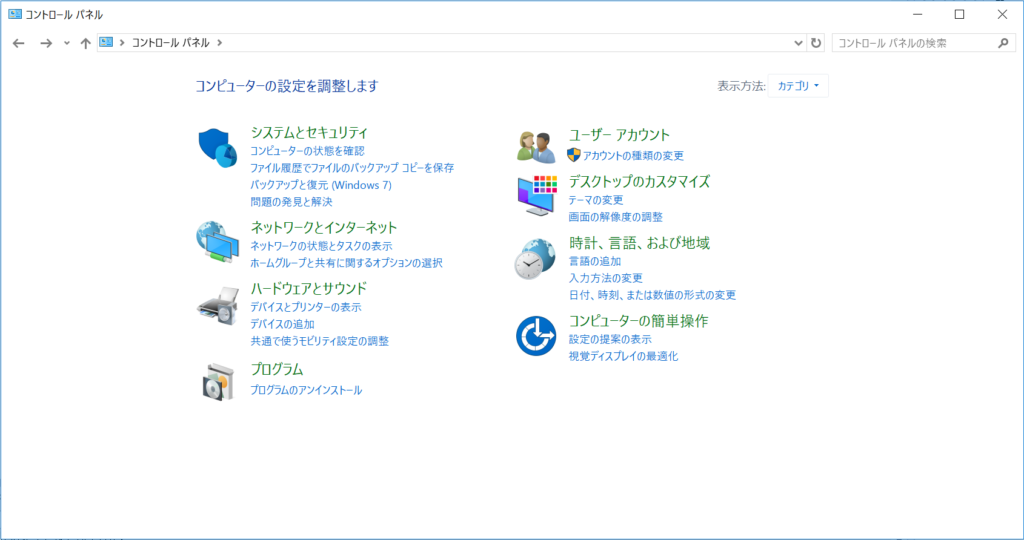
Task: Click 入力方法の変更 link
Action: pos(605,278)
